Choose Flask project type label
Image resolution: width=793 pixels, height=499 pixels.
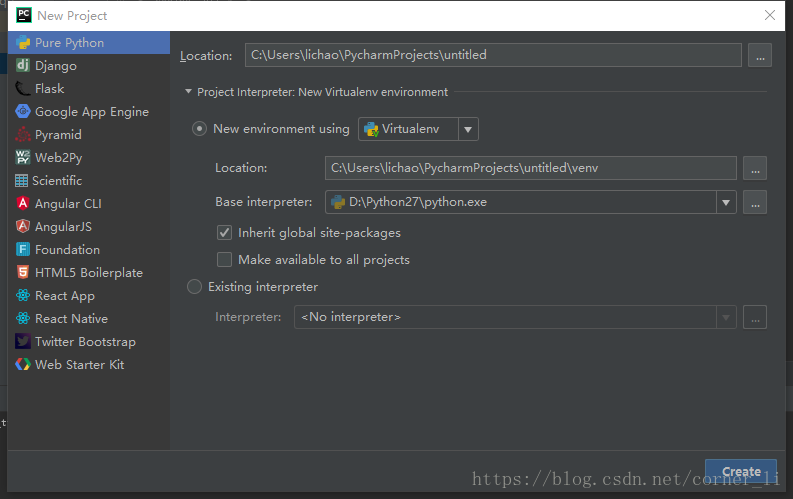[50, 88]
